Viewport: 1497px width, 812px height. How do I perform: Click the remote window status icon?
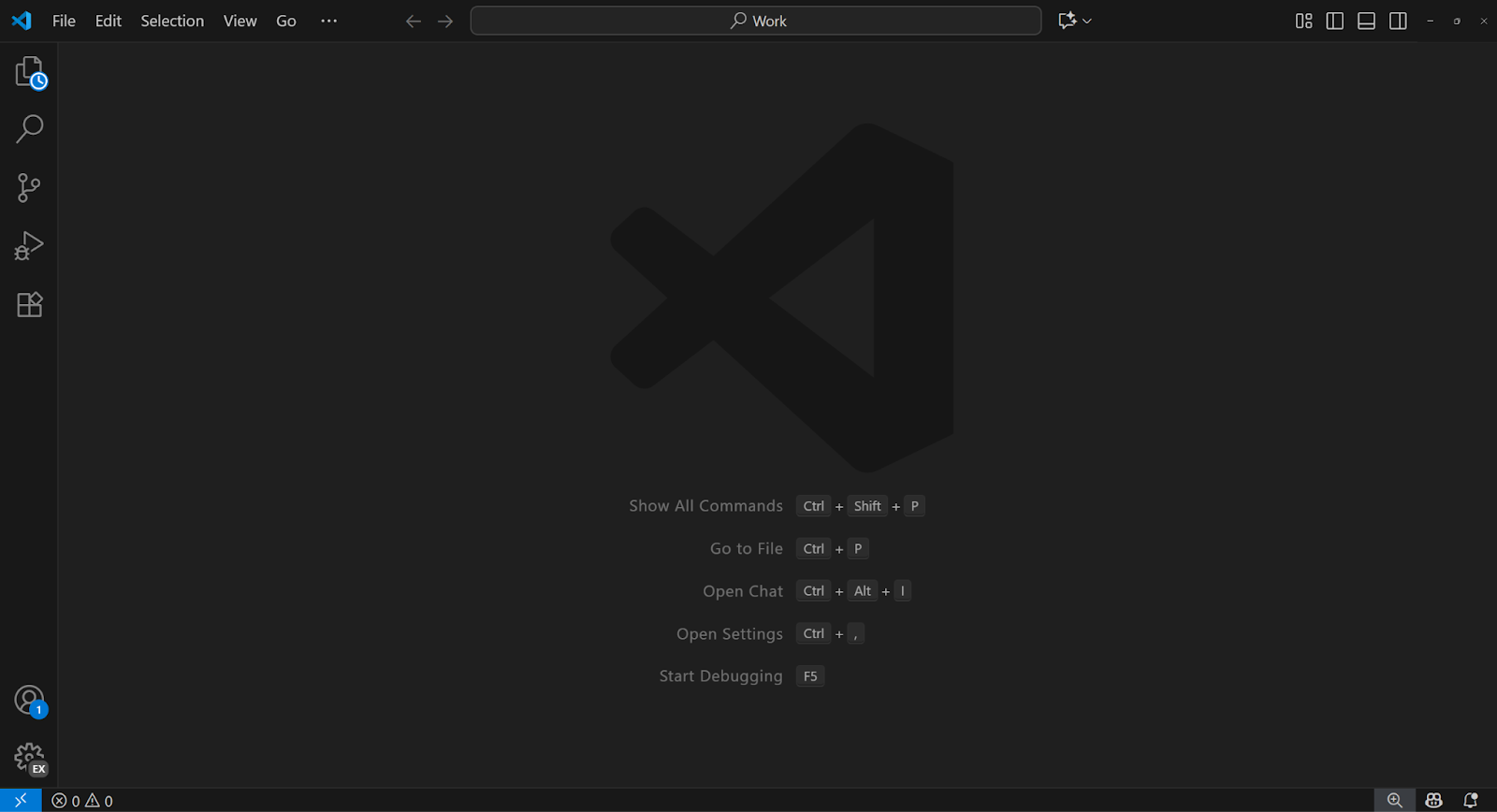click(21, 801)
